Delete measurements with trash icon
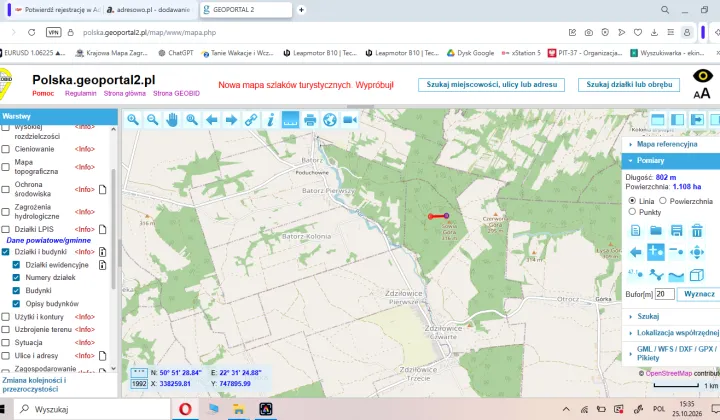Screen dimensions: 720x420 click(x=697, y=230)
